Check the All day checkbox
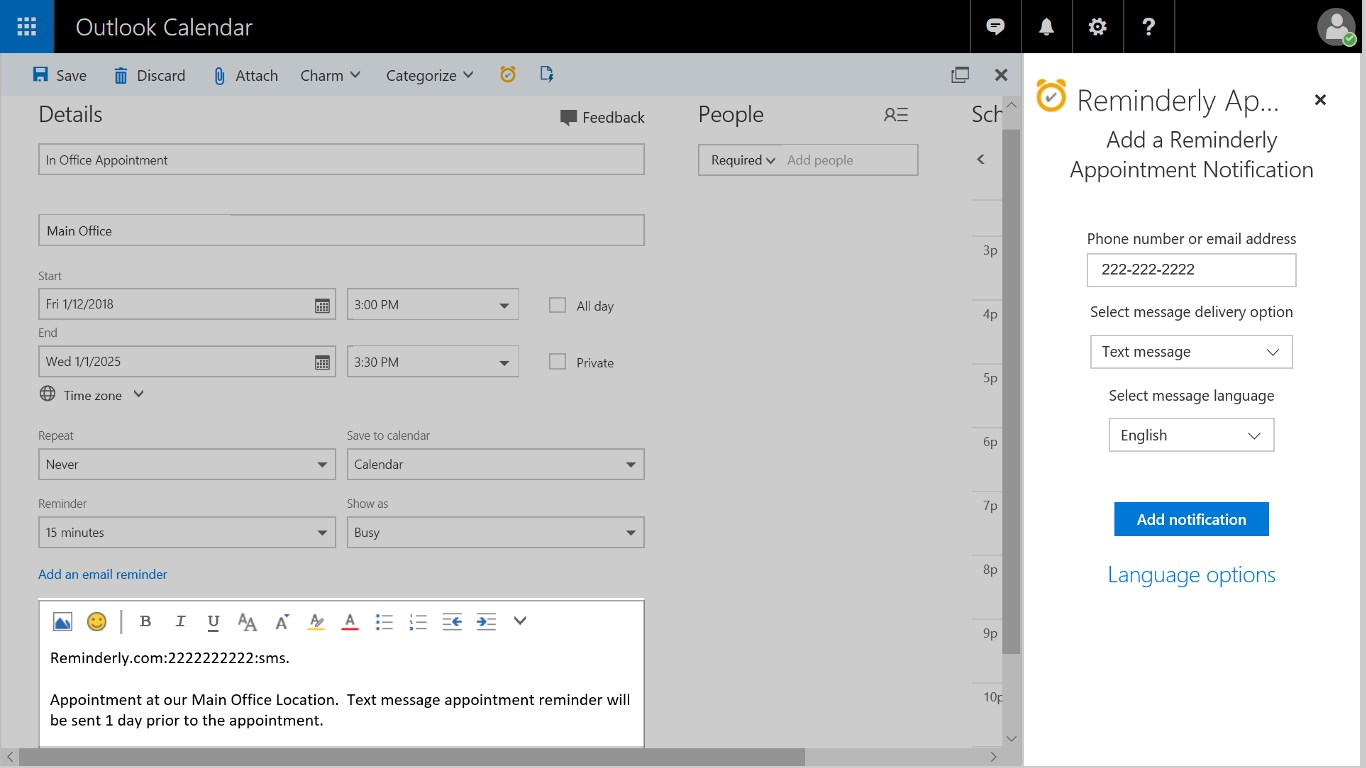The height and width of the screenshot is (768, 1366). point(558,305)
